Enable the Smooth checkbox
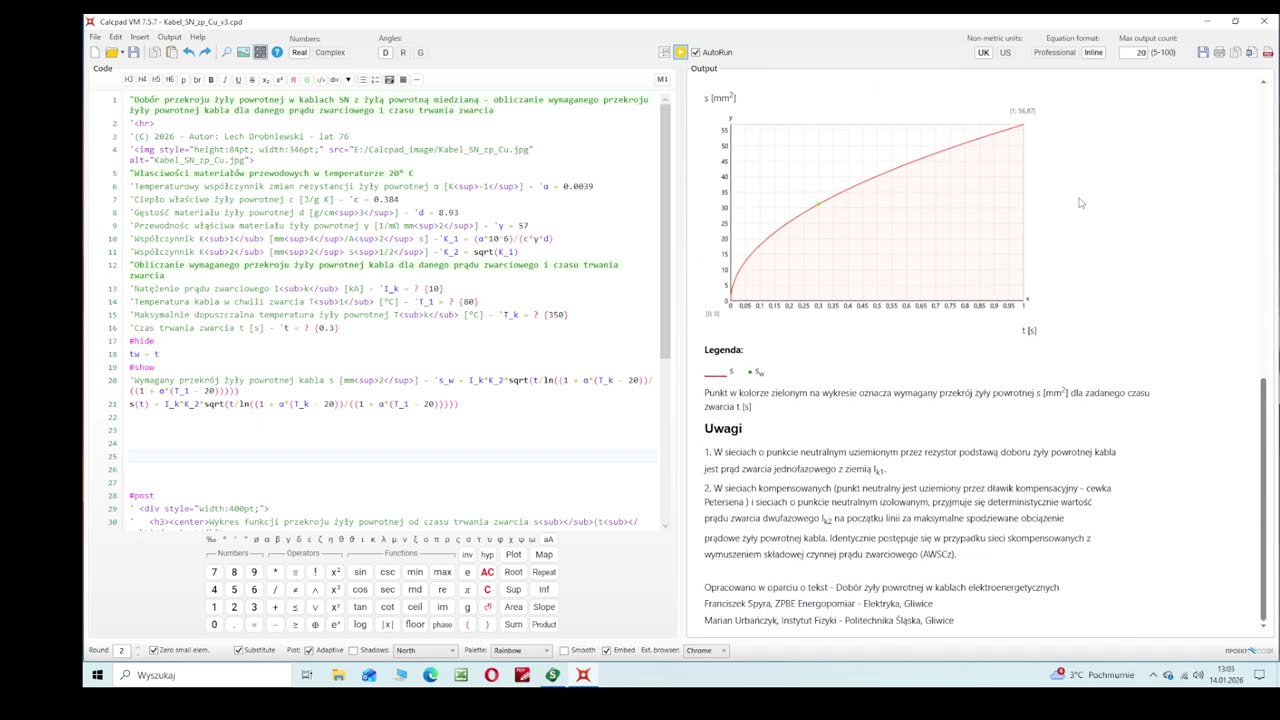This screenshot has height=720, width=1280. tap(564, 650)
